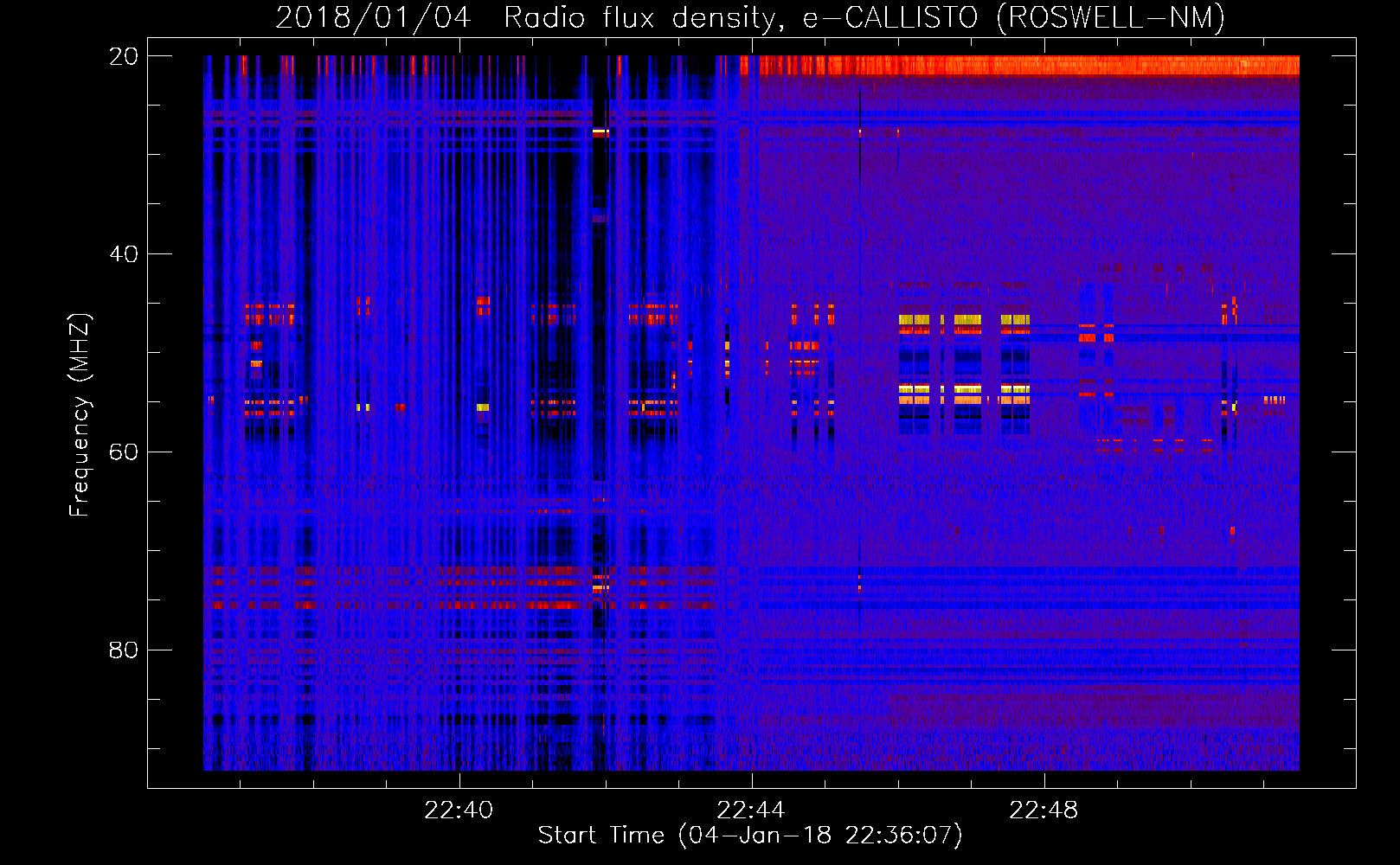
Task: Click the time tick label '22:40'
Action: click(459, 810)
